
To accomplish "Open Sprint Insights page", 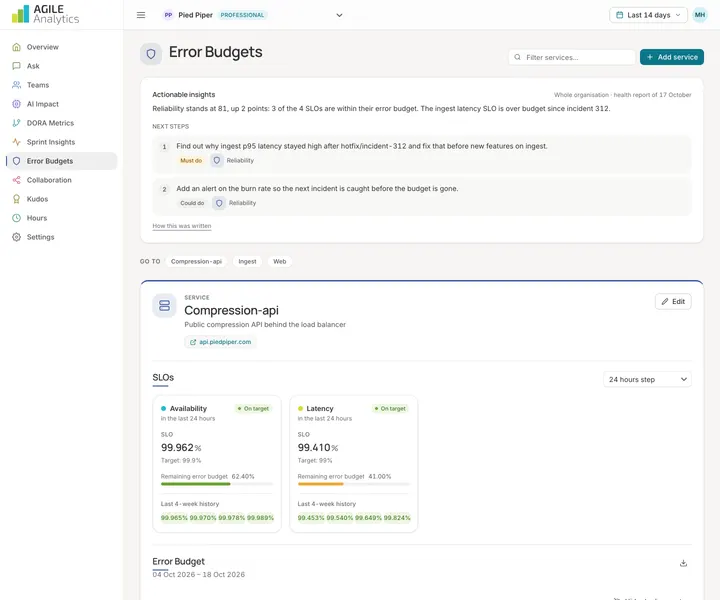I will pyautogui.click(x=62, y=142).
